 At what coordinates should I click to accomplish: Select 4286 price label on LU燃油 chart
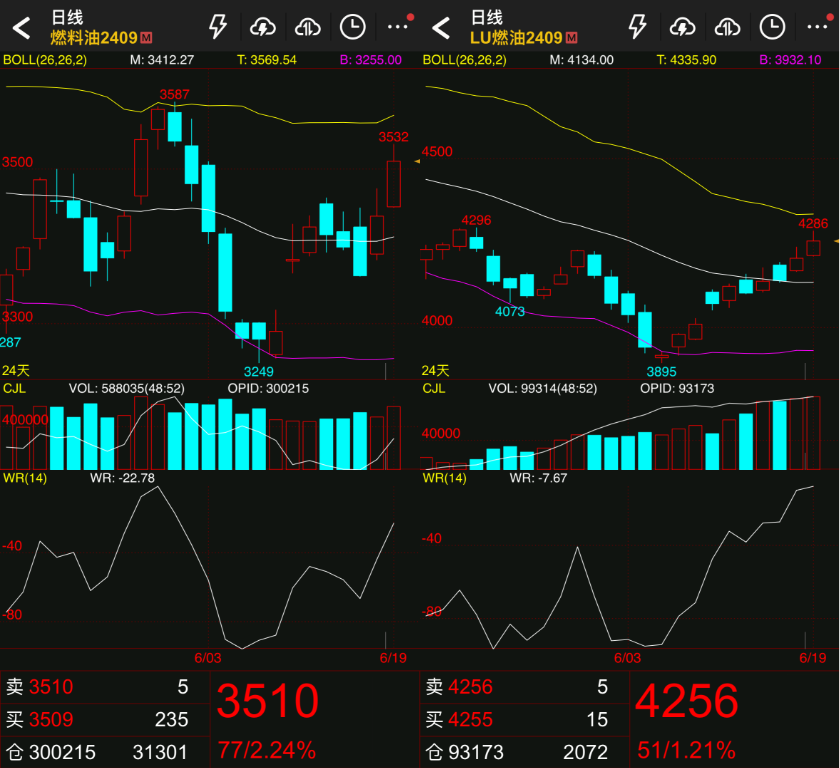click(813, 223)
